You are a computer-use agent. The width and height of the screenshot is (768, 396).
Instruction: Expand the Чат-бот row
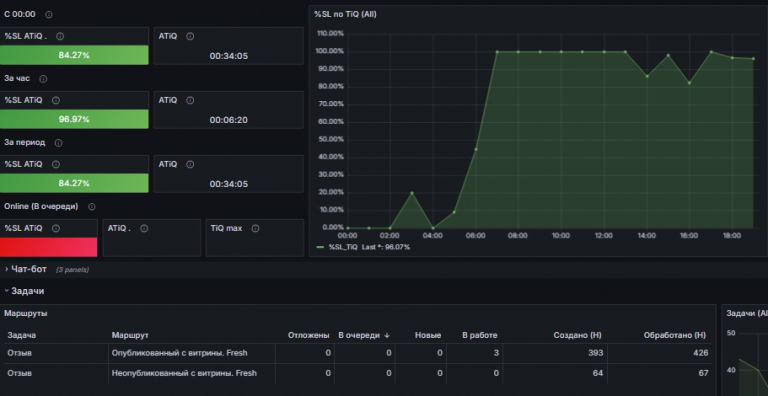(29, 270)
